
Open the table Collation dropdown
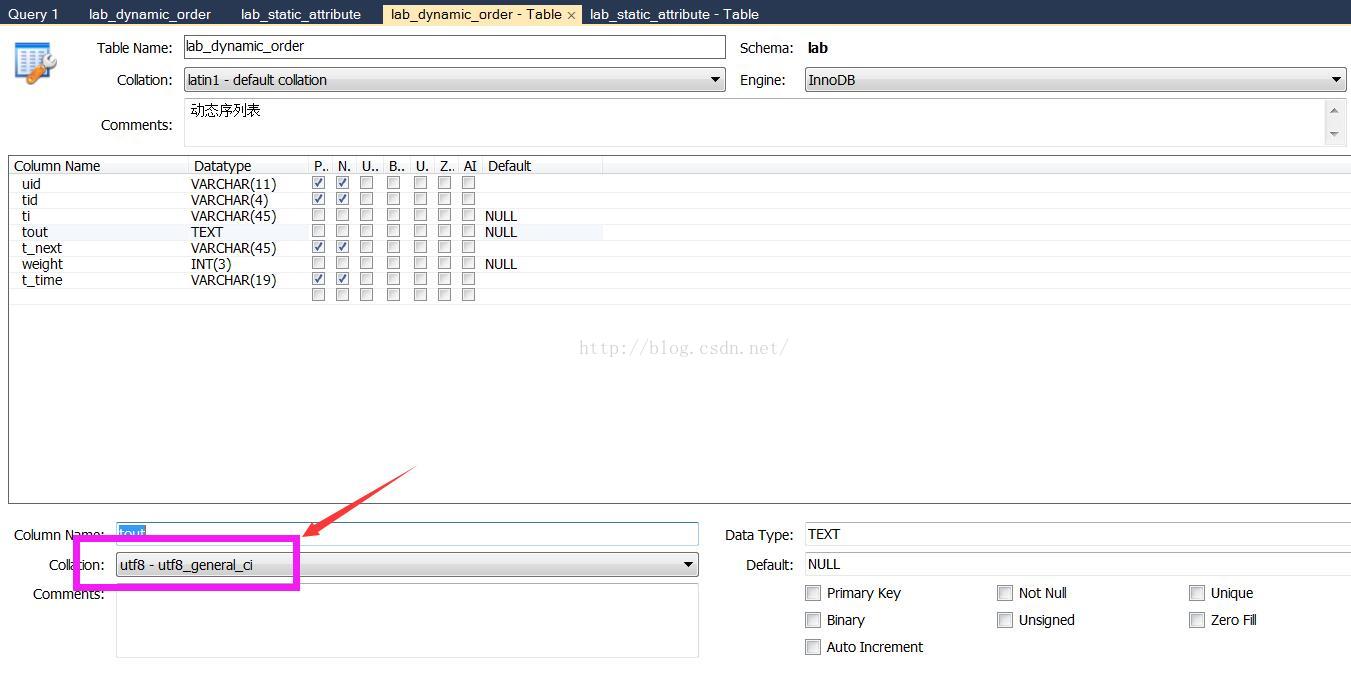click(x=455, y=80)
